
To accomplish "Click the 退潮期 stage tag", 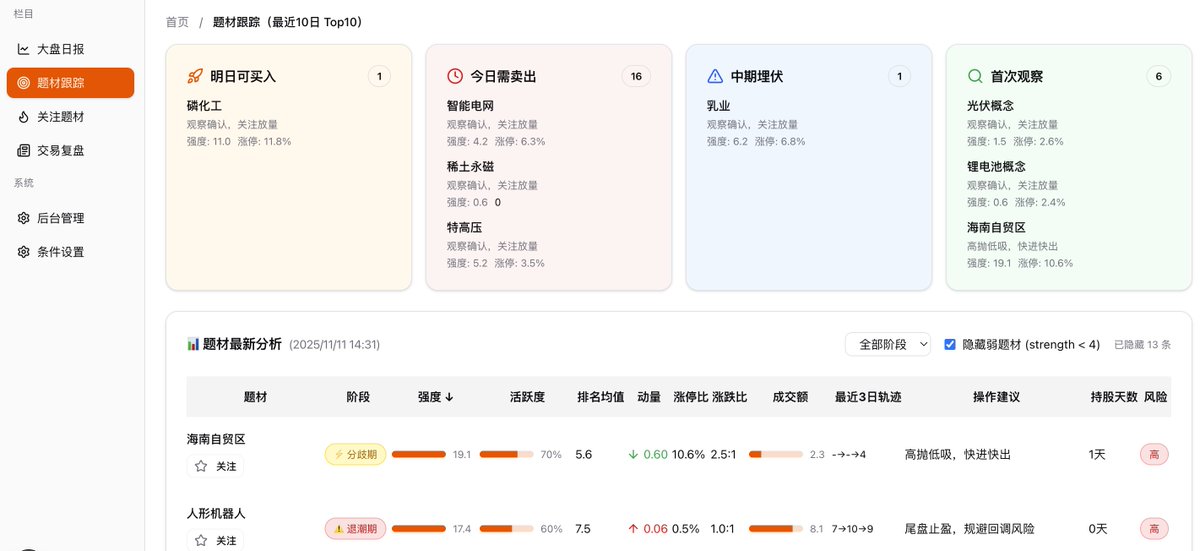I will click(355, 529).
